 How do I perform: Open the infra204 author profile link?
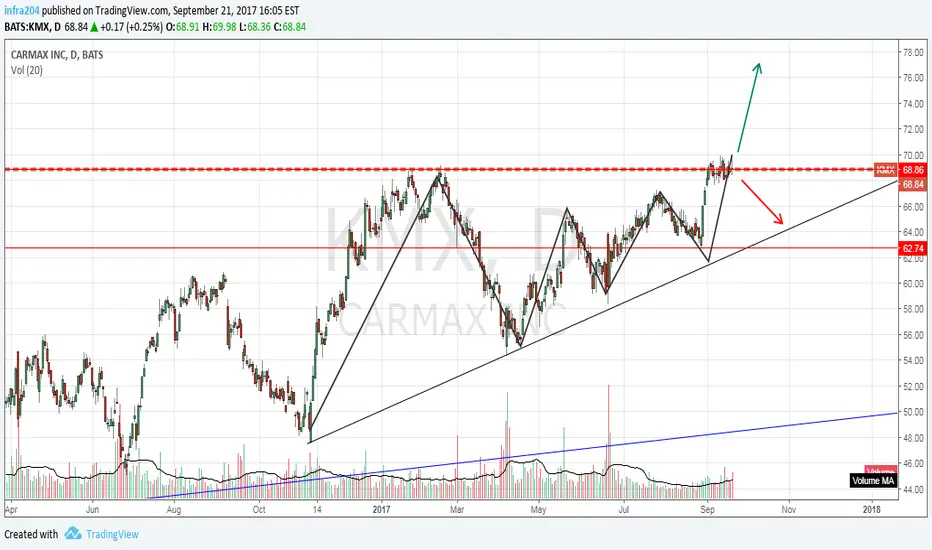click(22, 10)
